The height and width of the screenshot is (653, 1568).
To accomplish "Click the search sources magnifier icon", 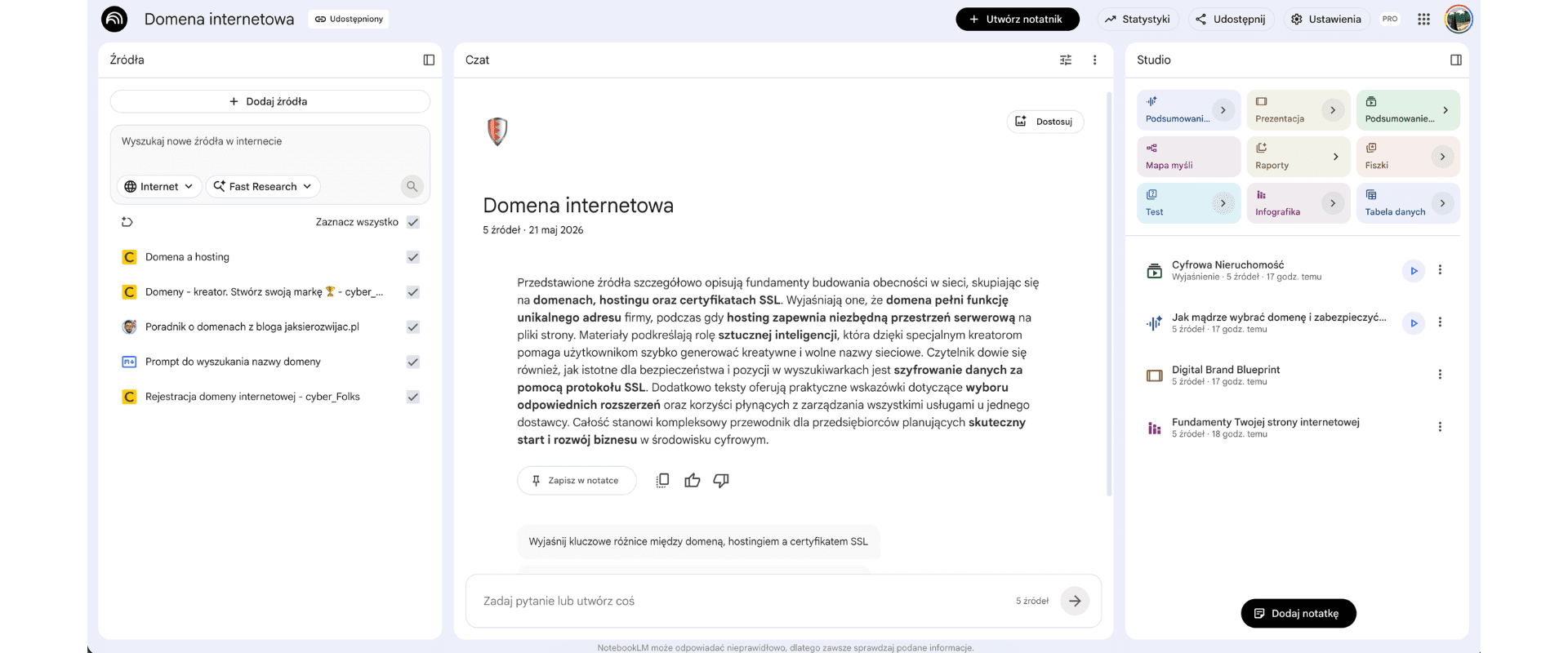I will click(412, 186).
